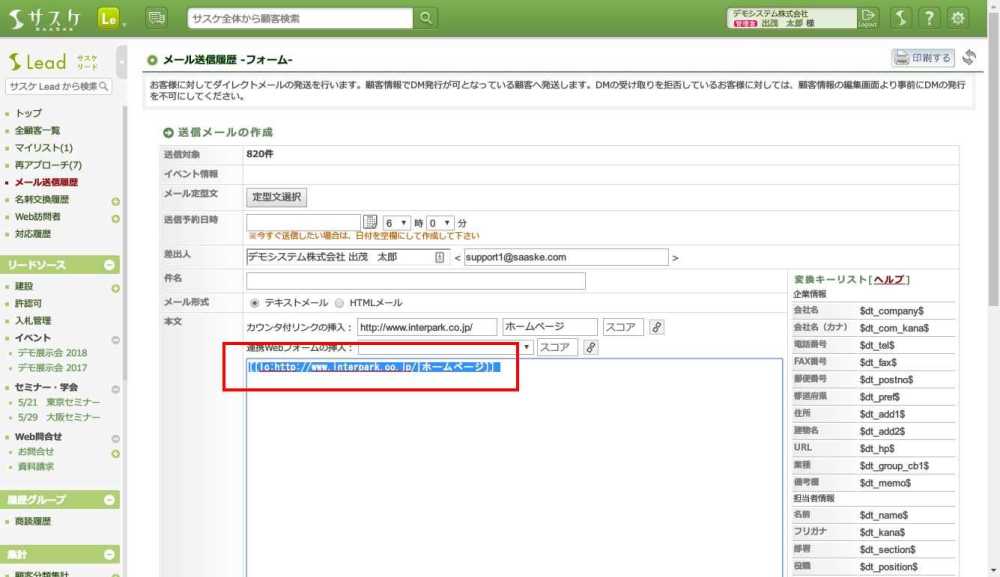Click the refresh icon beside 印刷する
Viewport: 1000px width, 577px height.
tap(969, 57)
